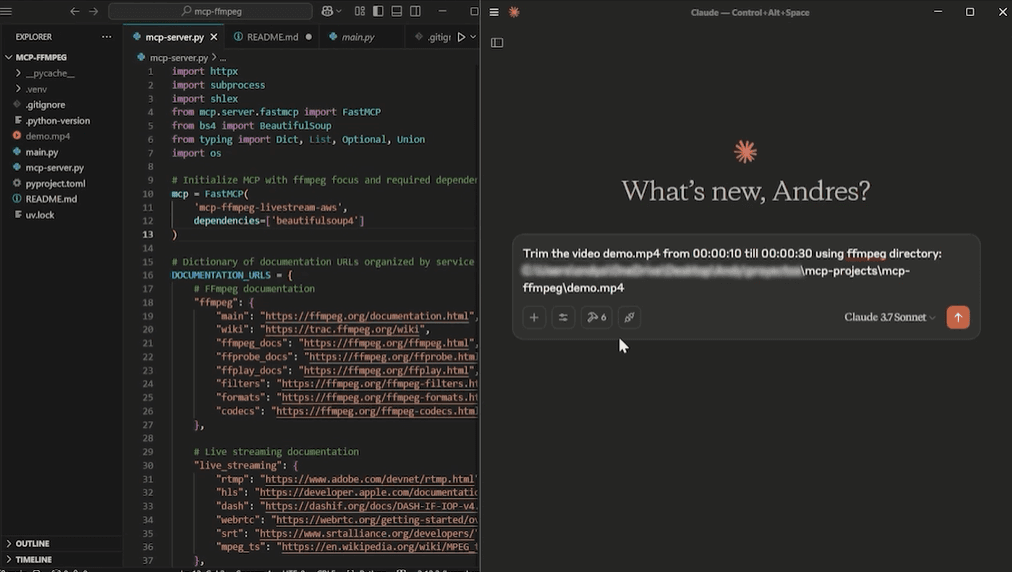Go back with the VS Code left arrow

tap(75, 11)
